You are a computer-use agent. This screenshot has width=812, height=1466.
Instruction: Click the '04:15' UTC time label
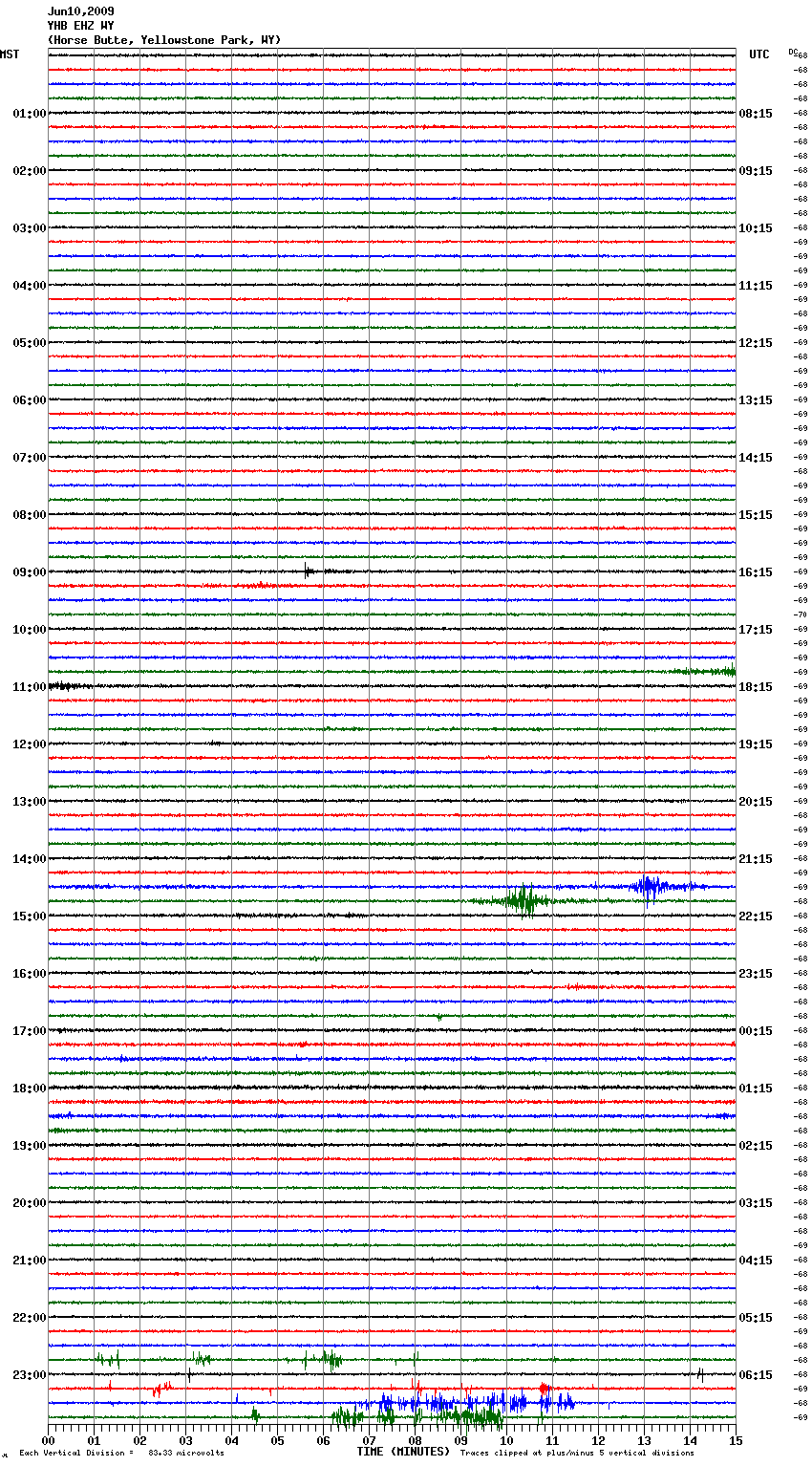[x=756, y=1261]
